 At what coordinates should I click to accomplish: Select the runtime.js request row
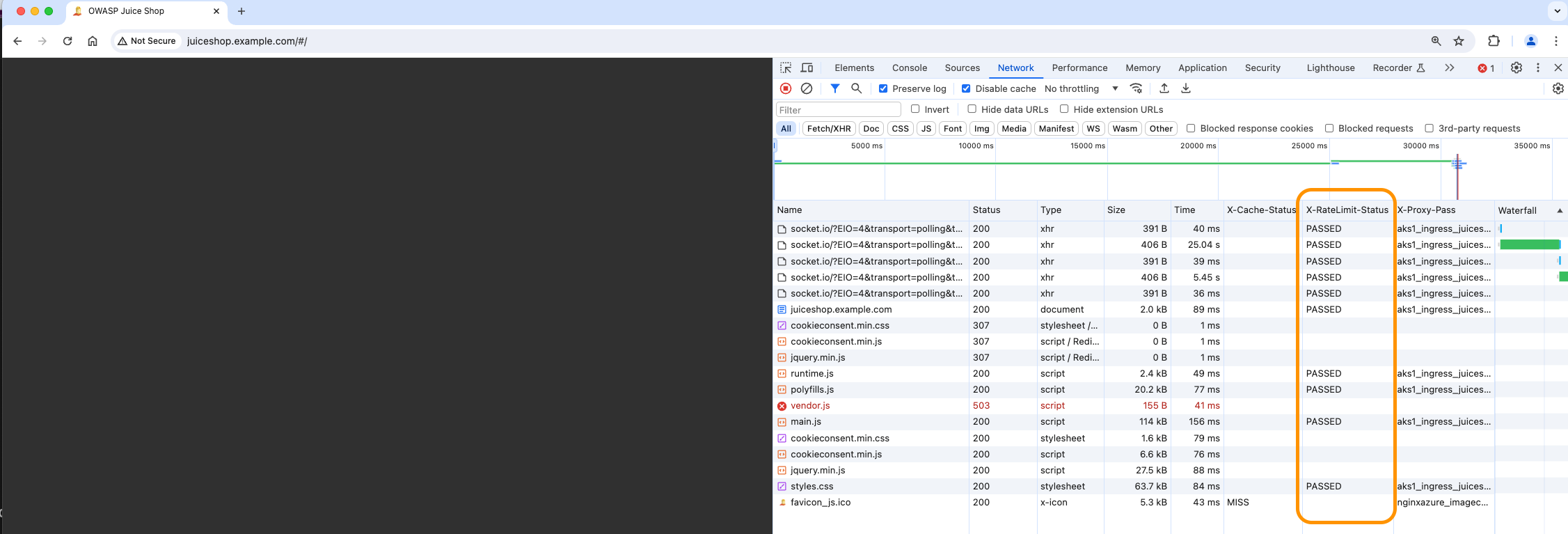pyautogui.click(x=1171, y=373)
